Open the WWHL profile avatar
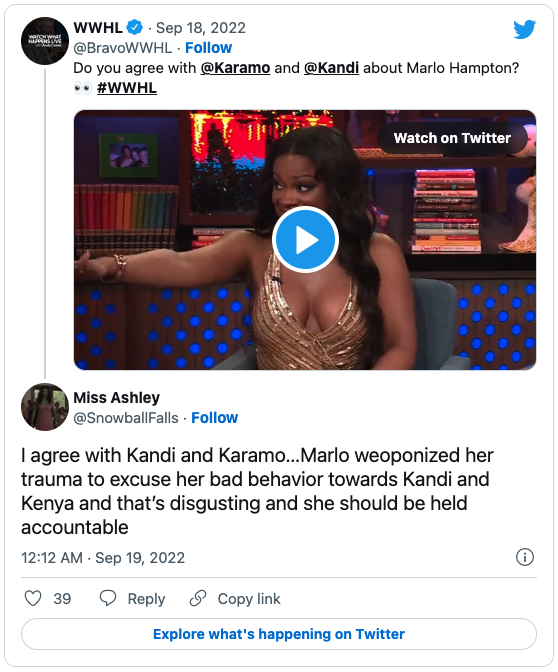The width and height of the screenshot is (558, 672). click(x=45, y=41)
